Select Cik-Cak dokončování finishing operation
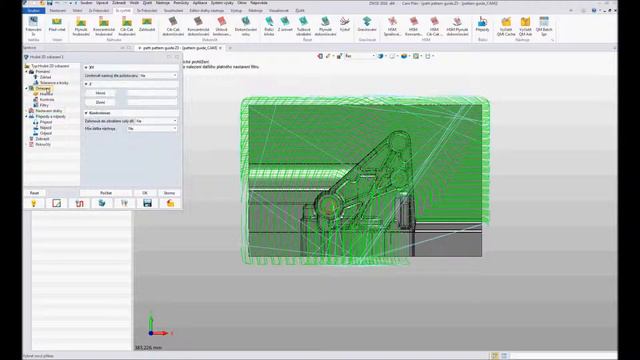 point(173,27)
